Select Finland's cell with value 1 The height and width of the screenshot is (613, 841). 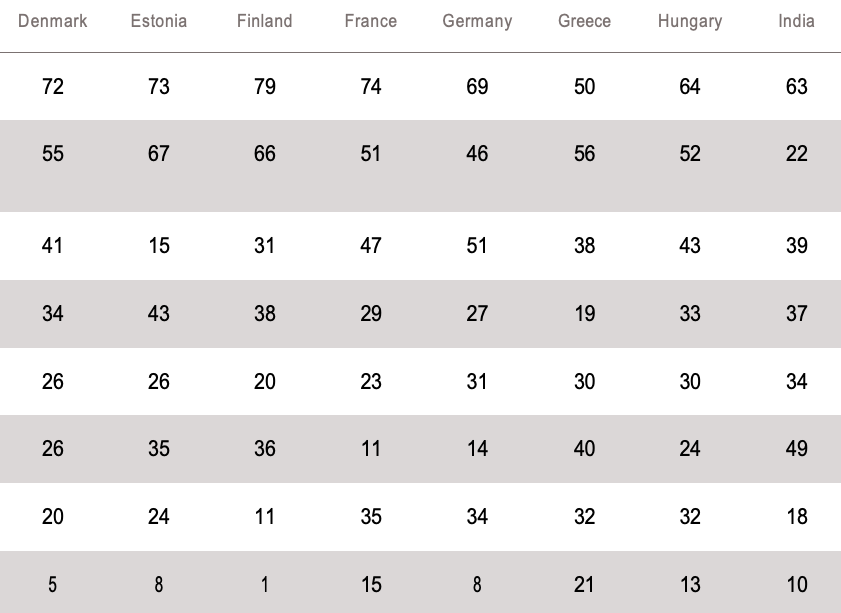(265, 585)
